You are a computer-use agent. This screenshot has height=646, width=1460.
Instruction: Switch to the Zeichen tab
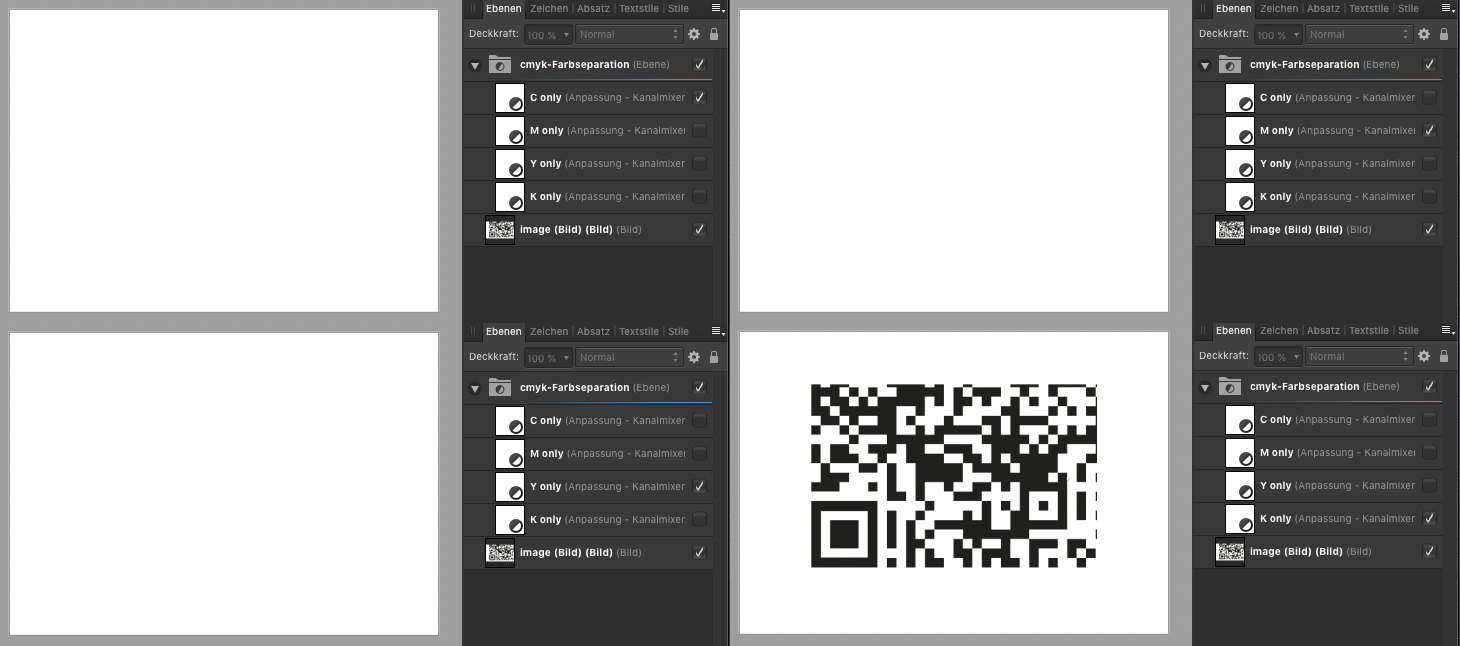coord(549,8)
